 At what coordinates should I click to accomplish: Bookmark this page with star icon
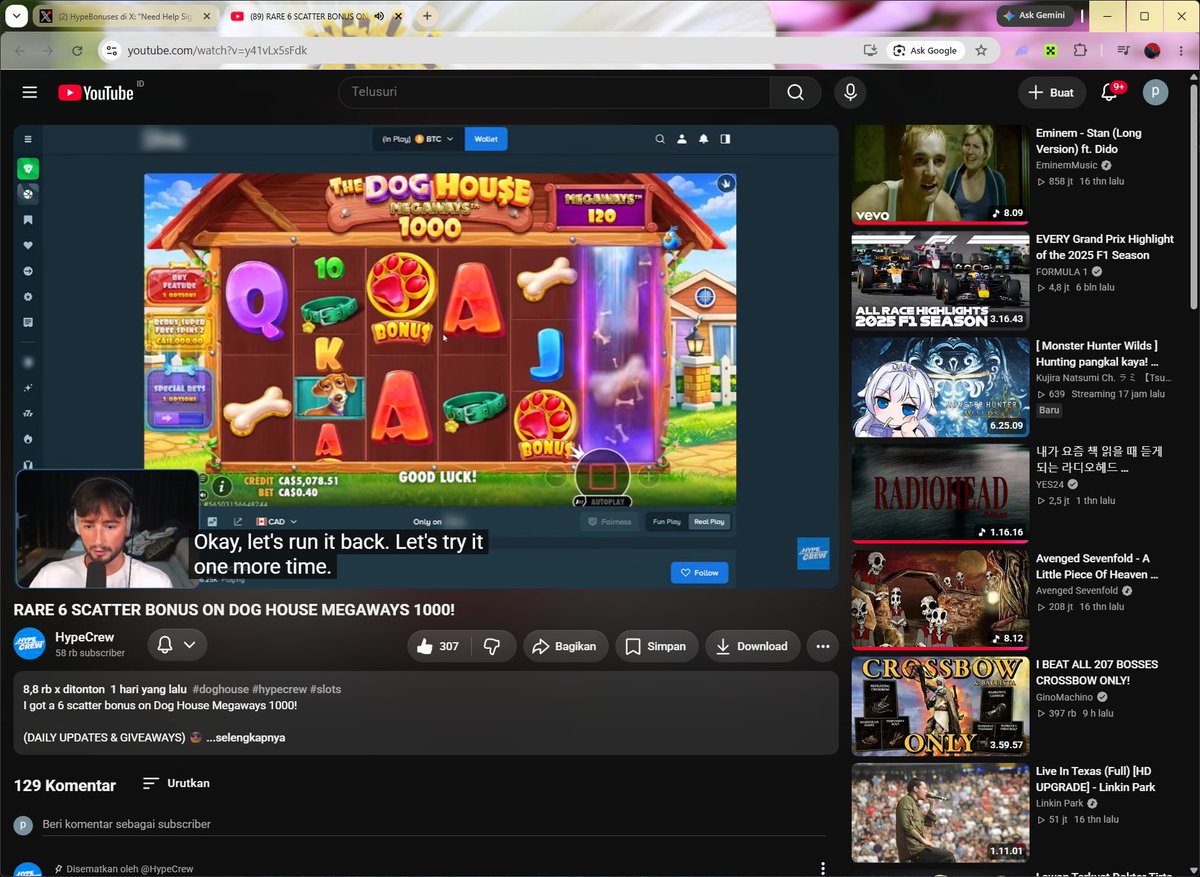(x=981, y=50)
